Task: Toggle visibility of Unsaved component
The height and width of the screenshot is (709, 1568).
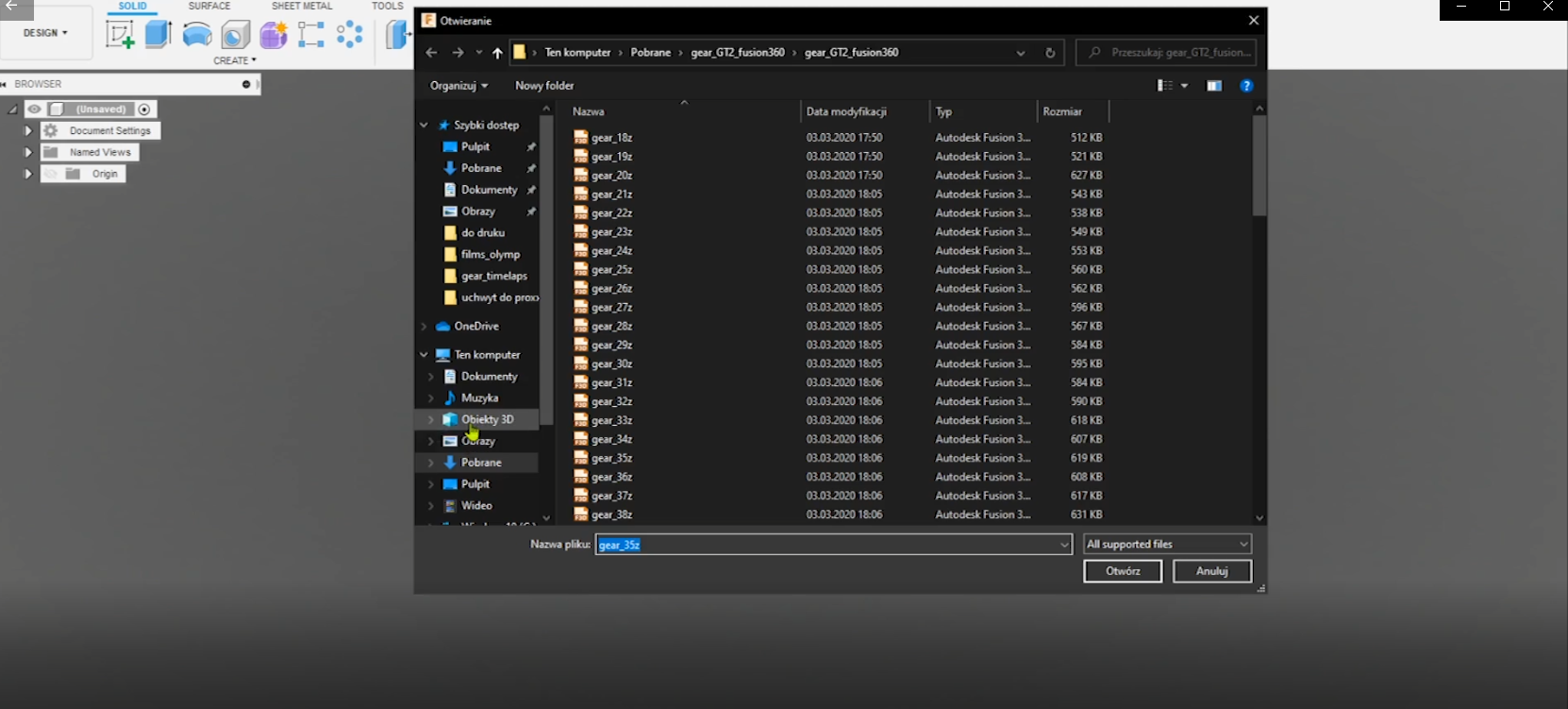Action: point(34,110)
